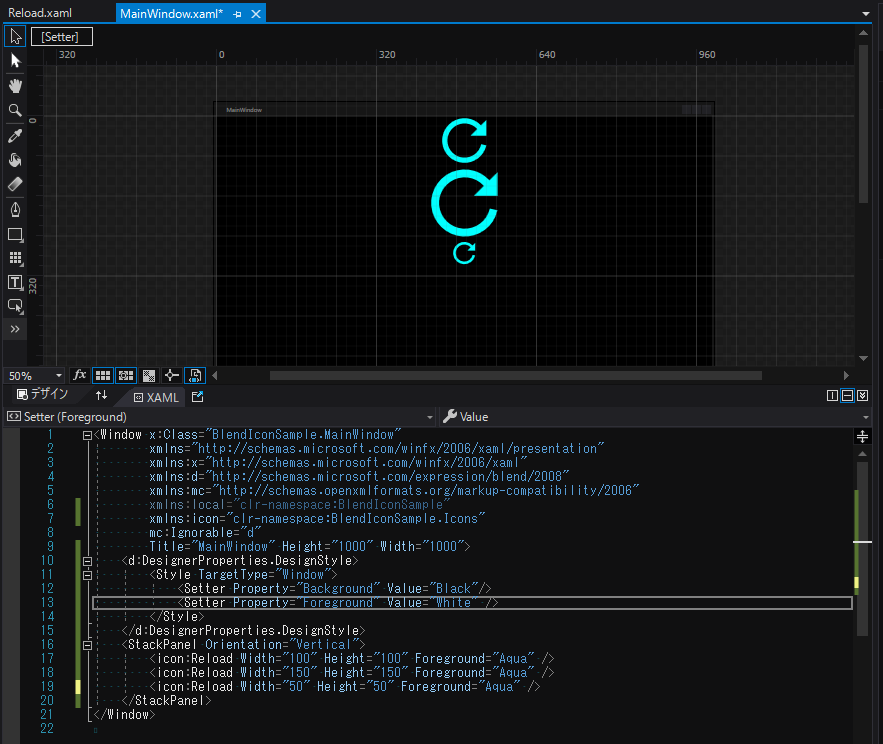This screenshot has width=883, height=744.
Task: Select the MainWindow.xaml* tab
Action: [171, 14]
